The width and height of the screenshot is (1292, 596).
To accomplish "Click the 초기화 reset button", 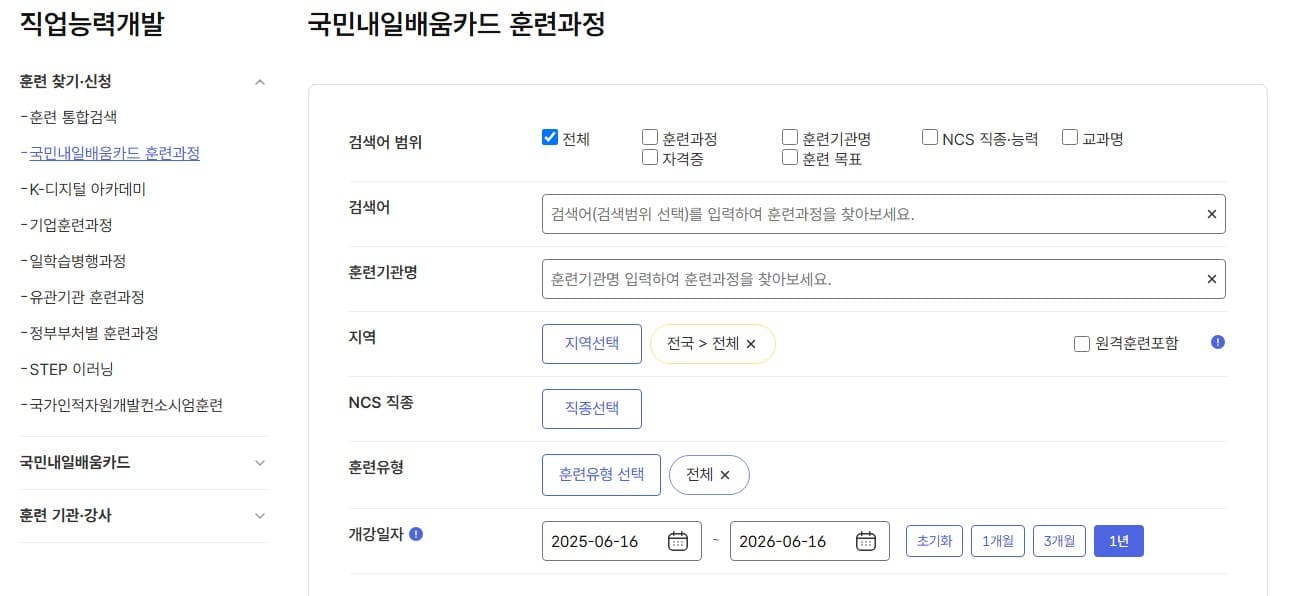I will click(933, 540).
